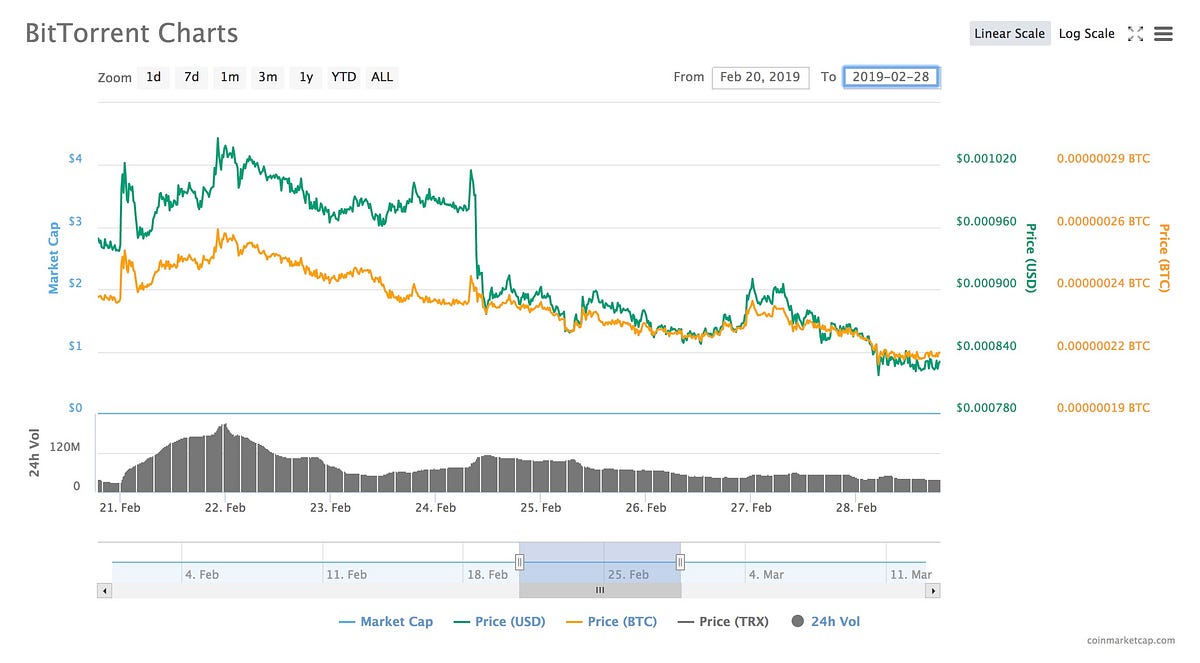The height and width of the screenshot is (663, 1200).
Task: Set zoom to 1d
Action: (153, 77)
